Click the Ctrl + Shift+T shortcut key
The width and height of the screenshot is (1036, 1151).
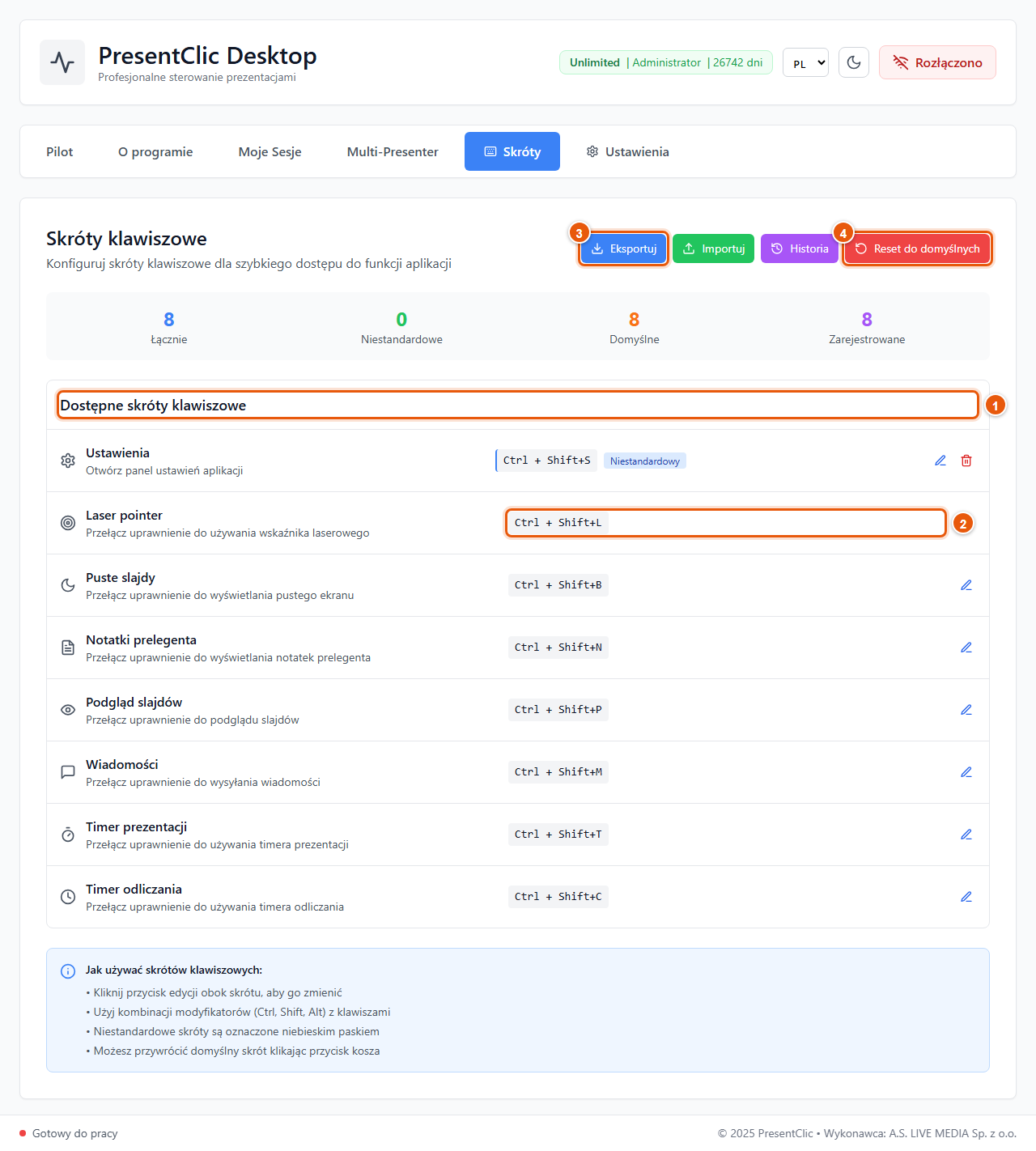[x=558, y=835]
